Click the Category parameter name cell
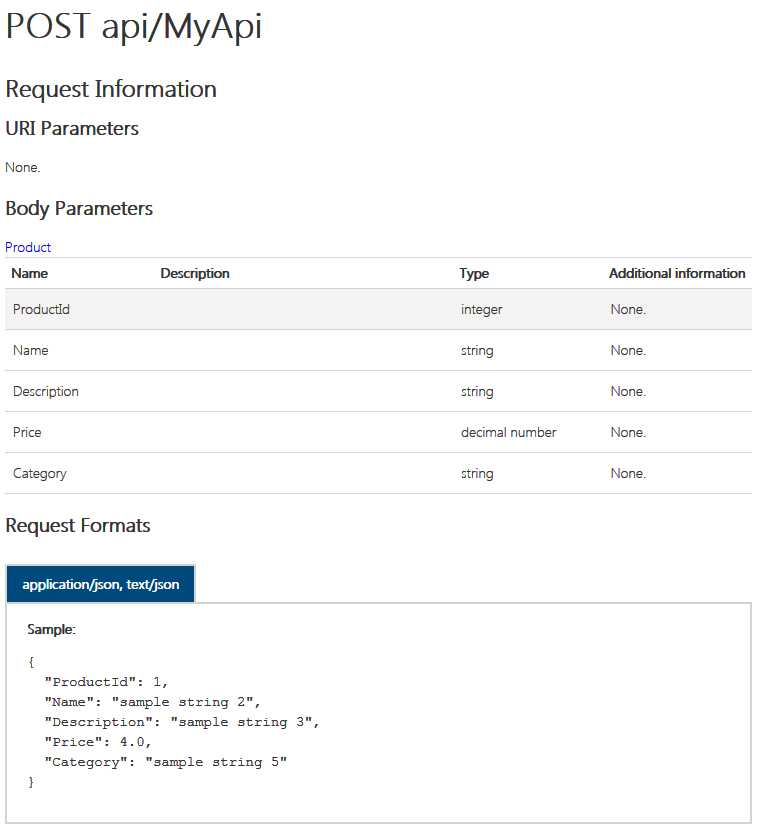The image size is (759, 833). [40, 473]
